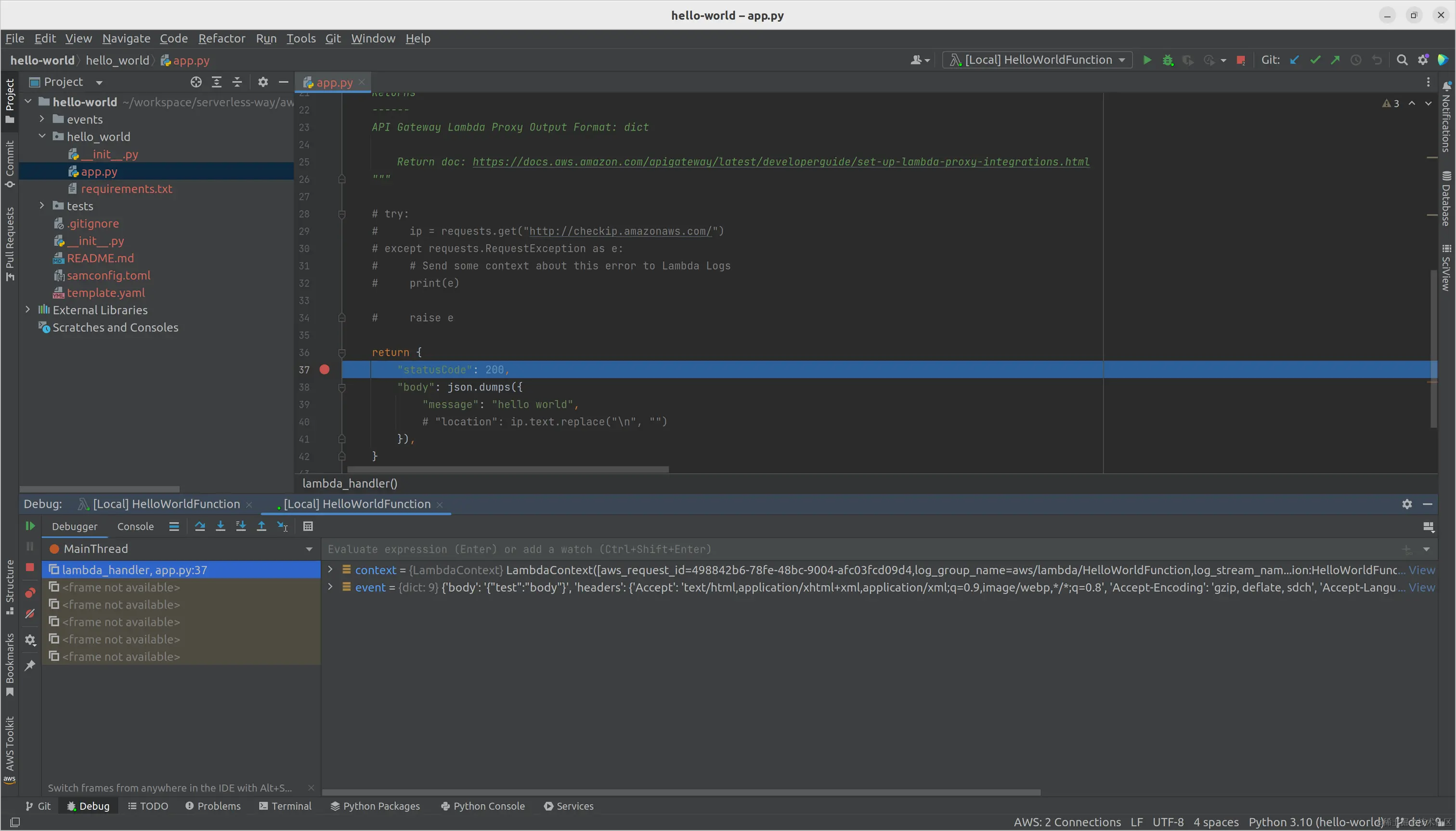
Task: Click the editor horizontal scrollbar
Action: pyautogui.click(x=508, y=469)
